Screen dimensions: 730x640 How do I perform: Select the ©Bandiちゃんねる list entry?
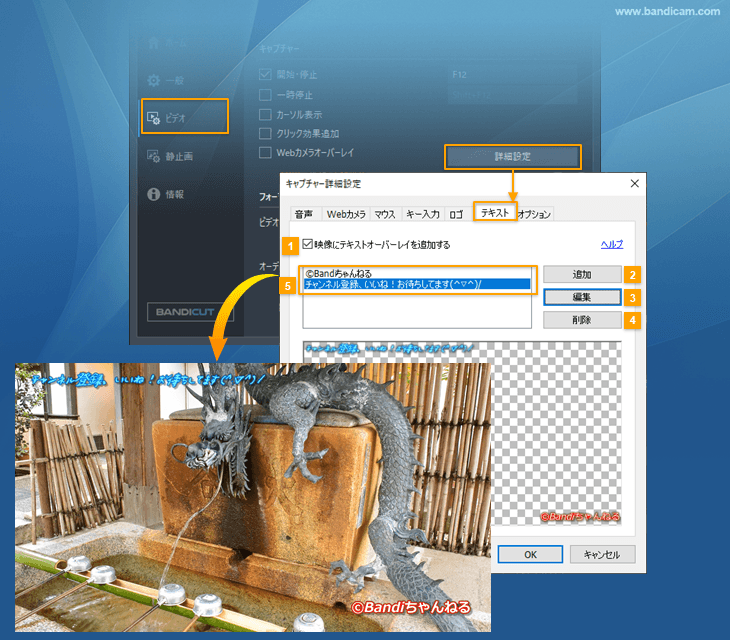tap(339, 273)
